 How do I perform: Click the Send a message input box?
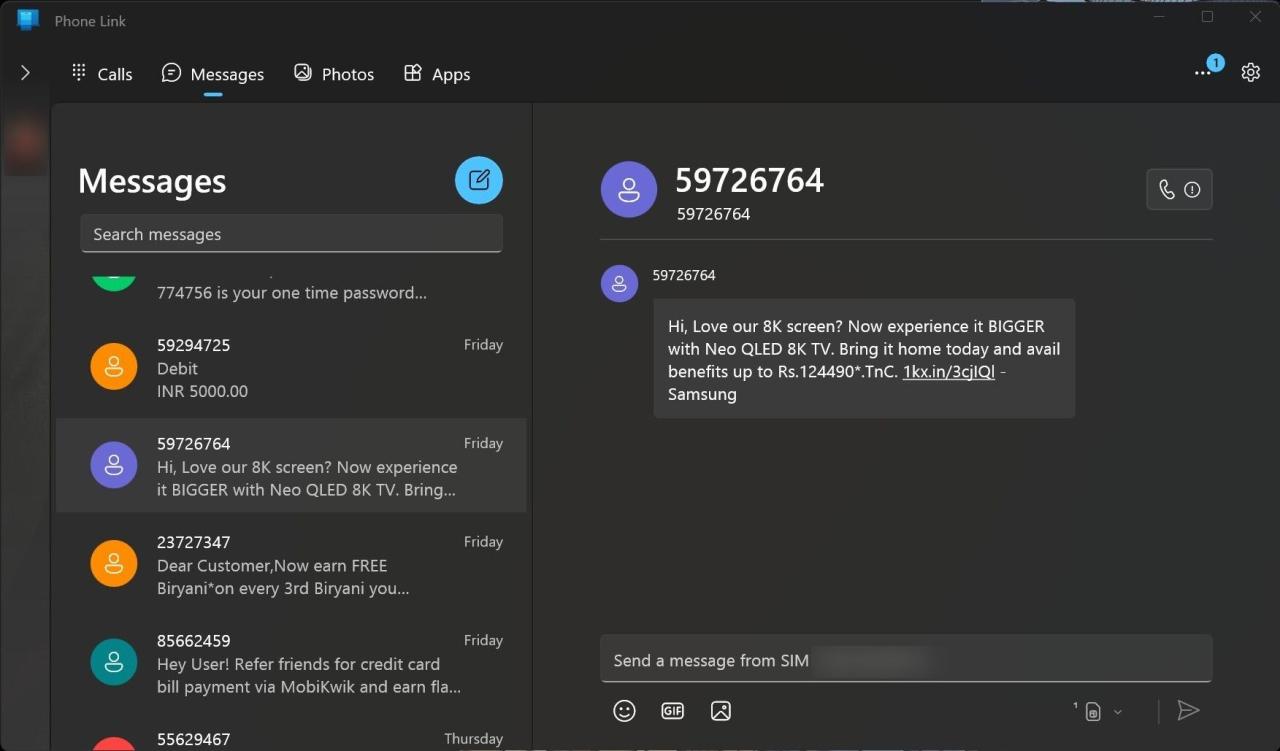[906, 659]
